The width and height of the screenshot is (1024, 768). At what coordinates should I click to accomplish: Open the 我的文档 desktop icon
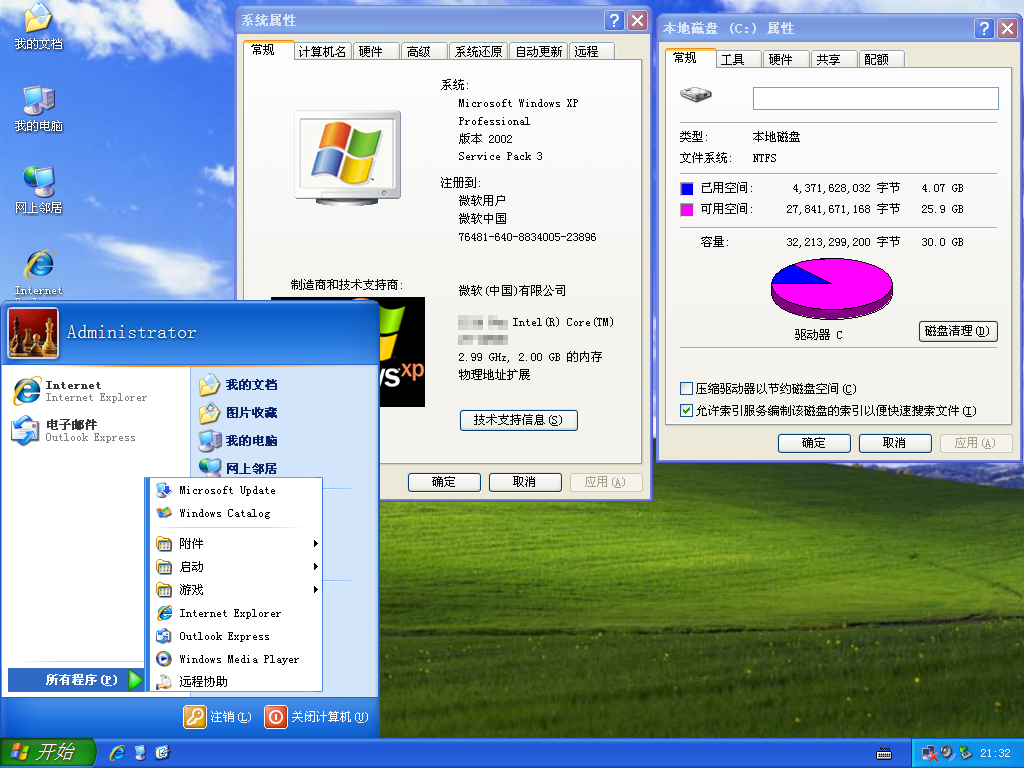point(38,26)
